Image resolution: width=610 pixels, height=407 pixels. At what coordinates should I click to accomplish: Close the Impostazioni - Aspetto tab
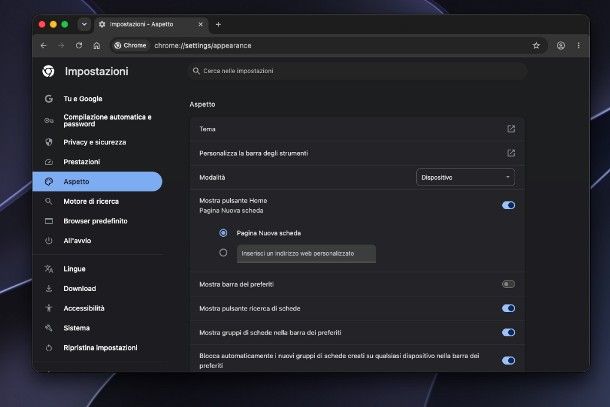(200, 24)
